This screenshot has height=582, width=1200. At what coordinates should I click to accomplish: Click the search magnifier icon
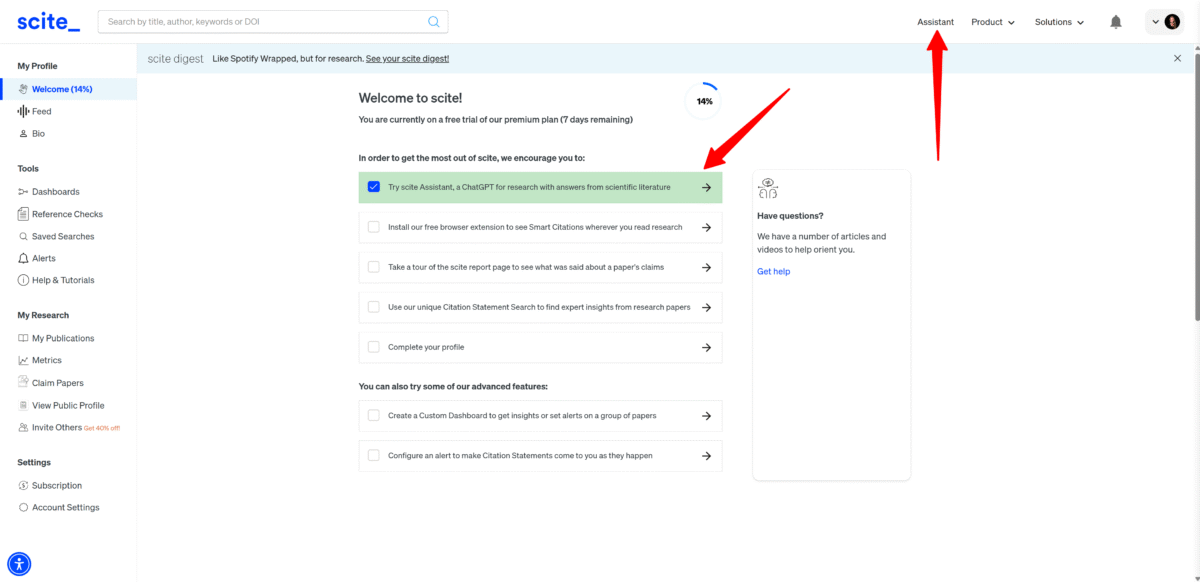click(434, 21)
